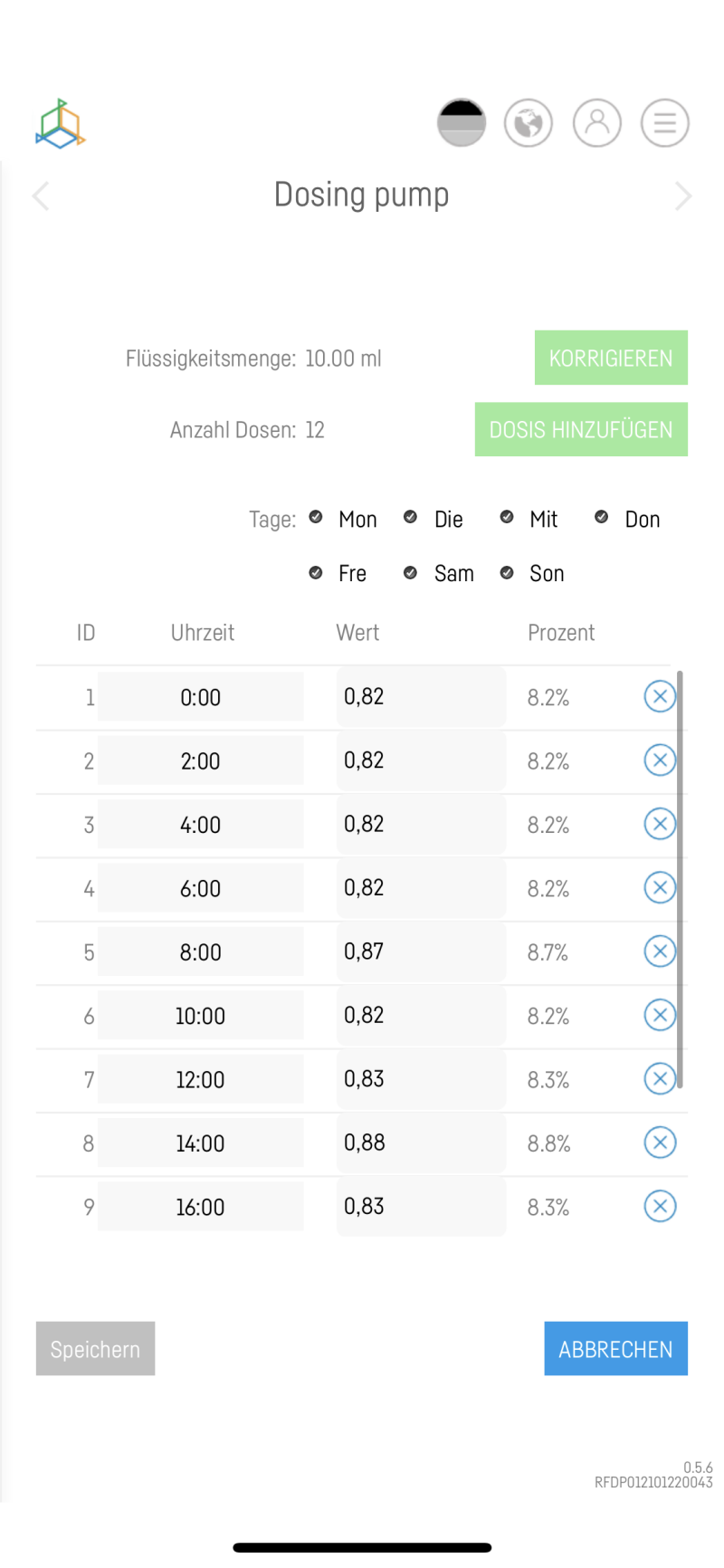Go to next page with right chevron
Viewport: 724px width, 1568px height.
[683, 196]
